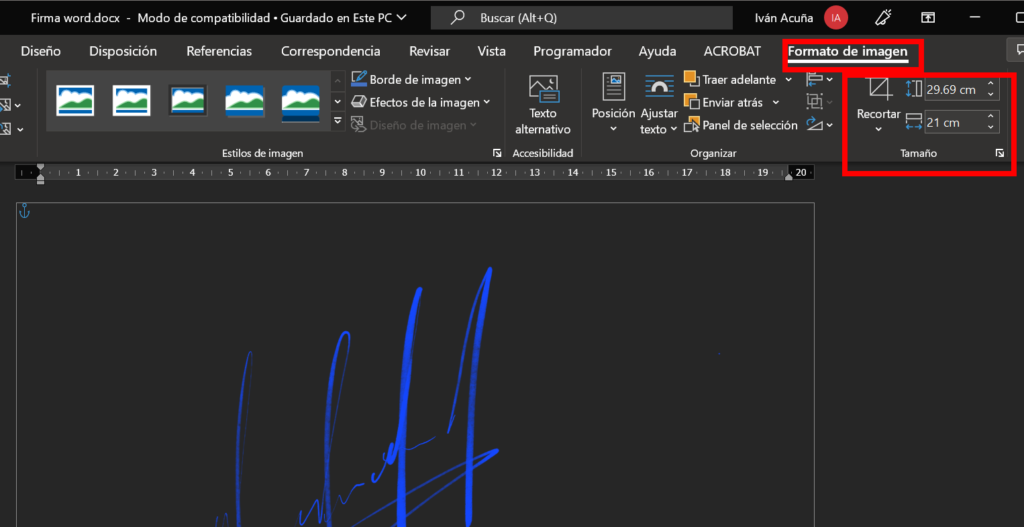Screen dimensions: 1024x527
Task: Click the Recortar crop tool icon
Action: click(x=879, y=89)
